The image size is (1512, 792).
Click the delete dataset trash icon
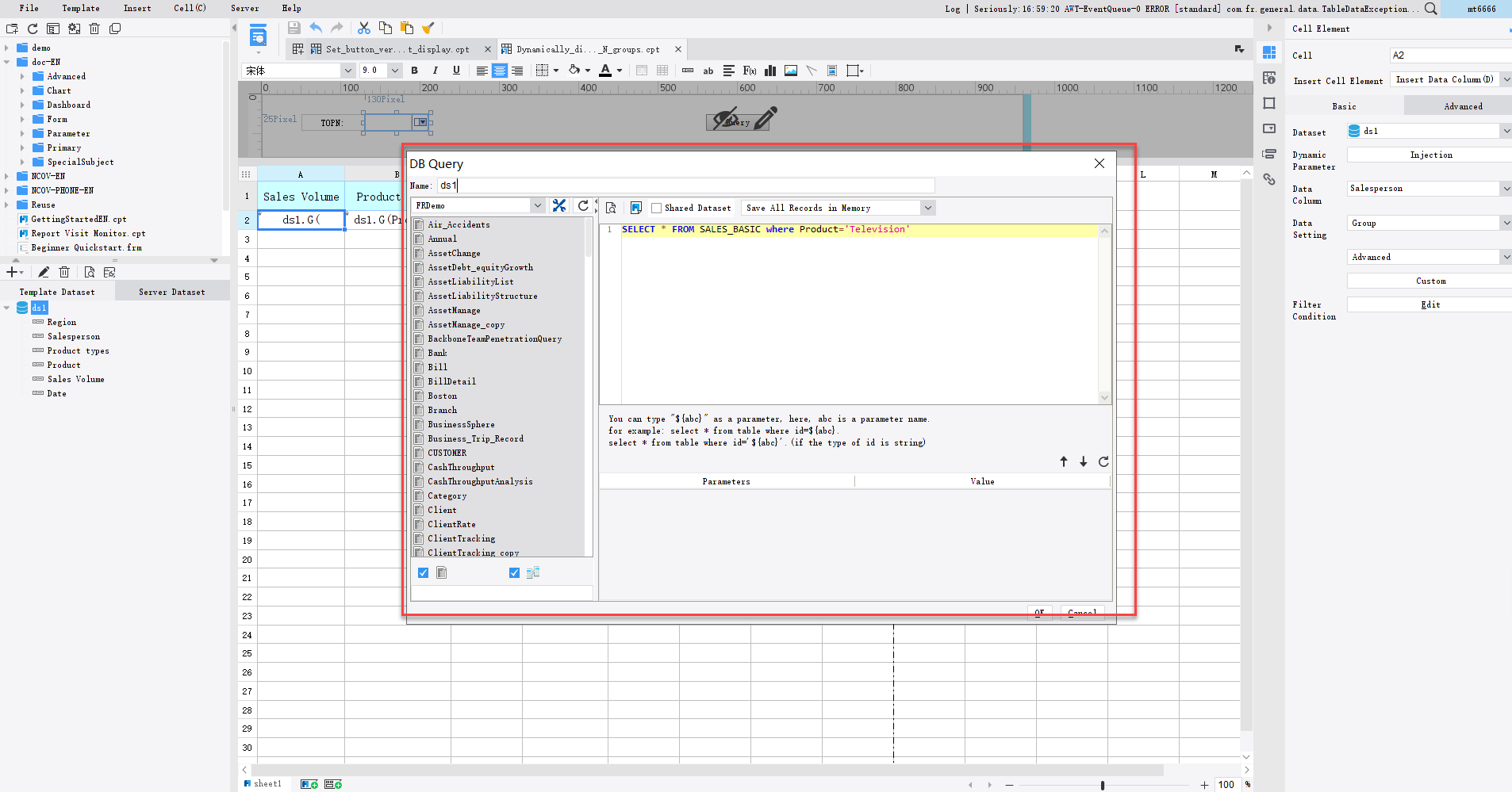coord(64,272)
